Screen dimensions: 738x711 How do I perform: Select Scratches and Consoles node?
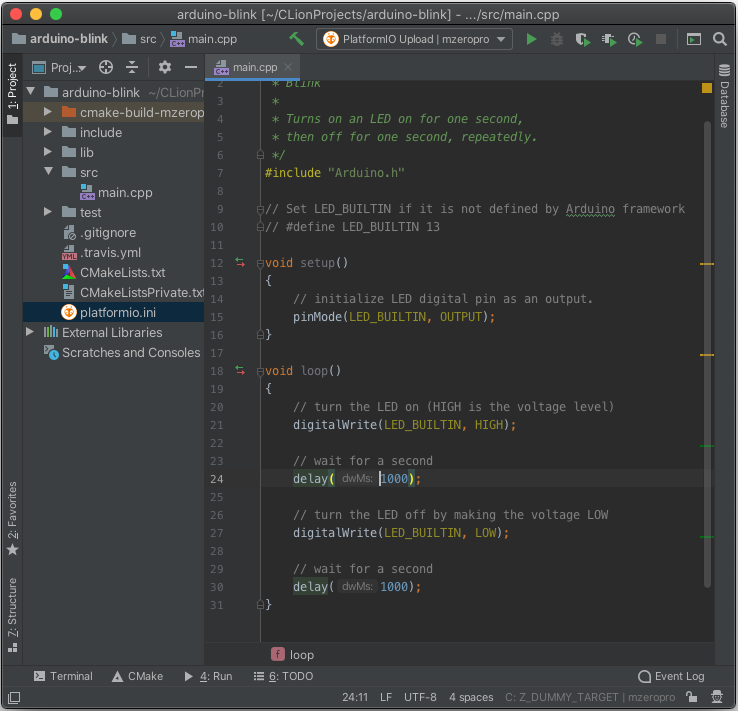point(122,352)
